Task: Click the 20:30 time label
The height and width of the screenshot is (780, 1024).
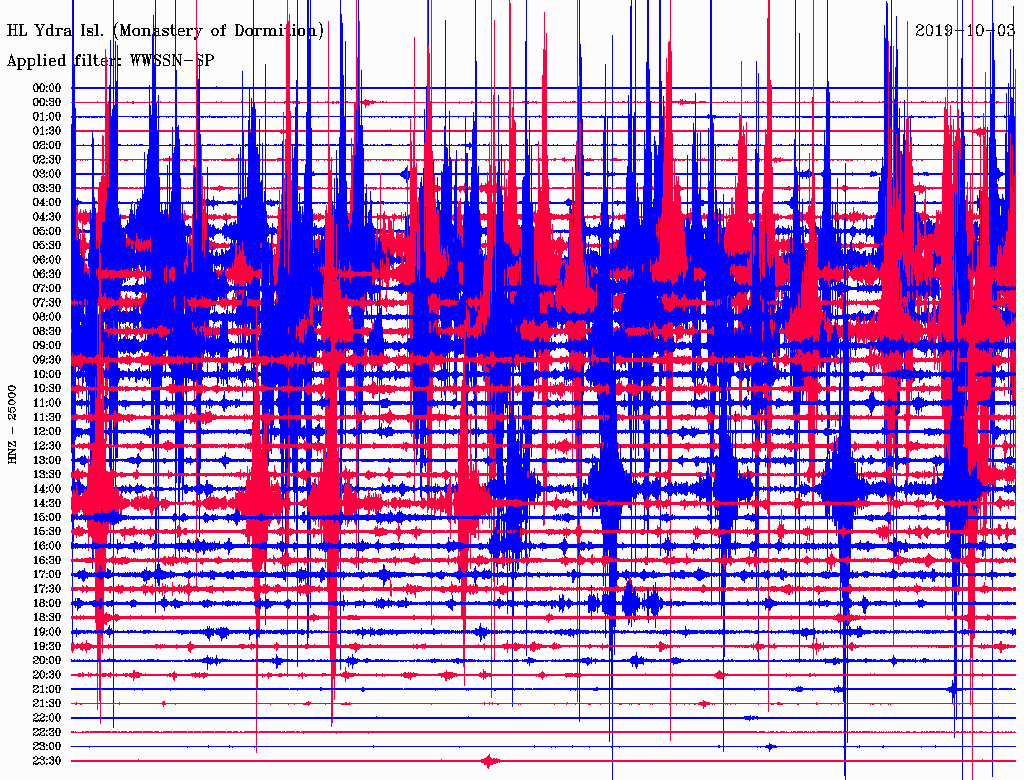Action: click(x=47, y=675)
